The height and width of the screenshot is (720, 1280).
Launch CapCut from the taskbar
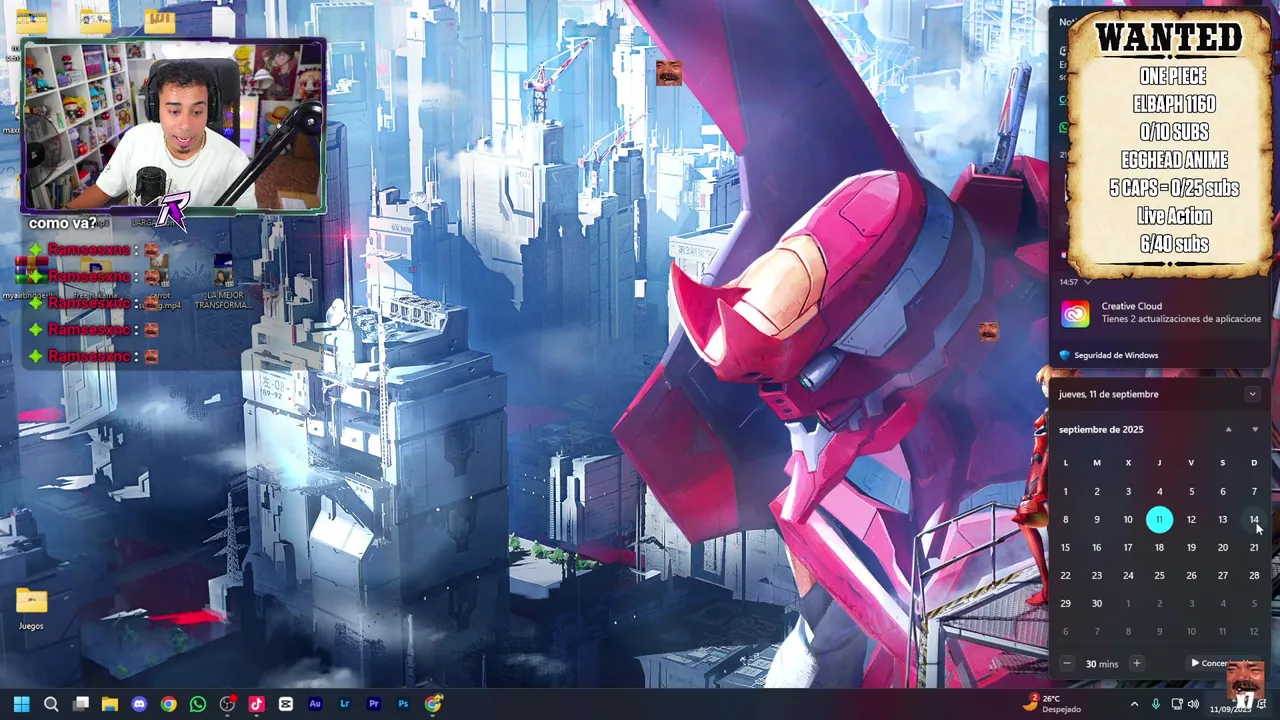point(286,704)
